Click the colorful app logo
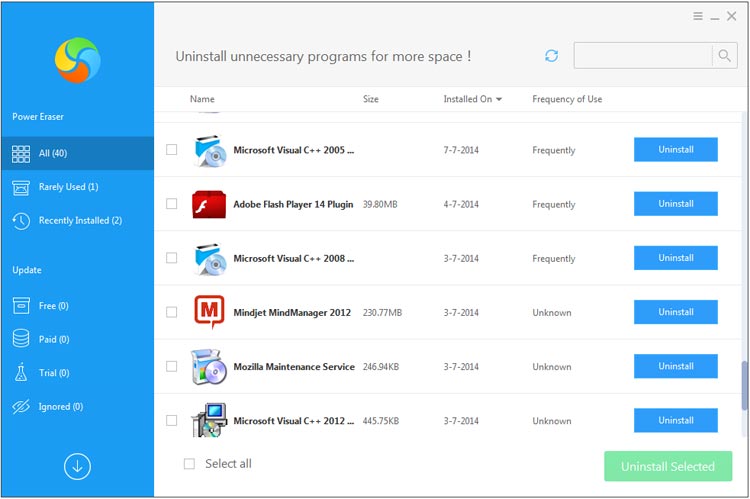 coord(77,60)
